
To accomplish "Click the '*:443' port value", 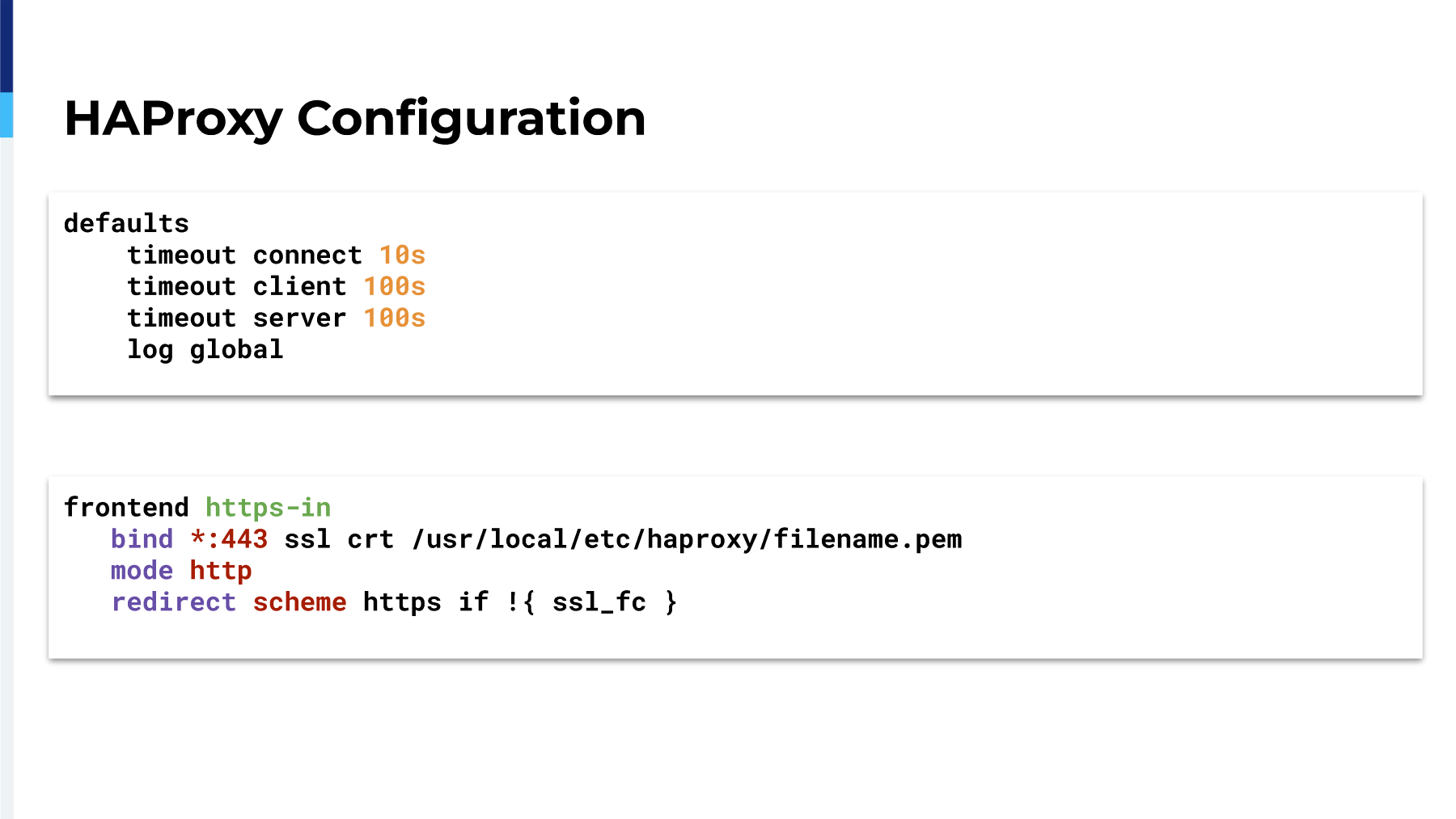I will [x=229, y=538].
